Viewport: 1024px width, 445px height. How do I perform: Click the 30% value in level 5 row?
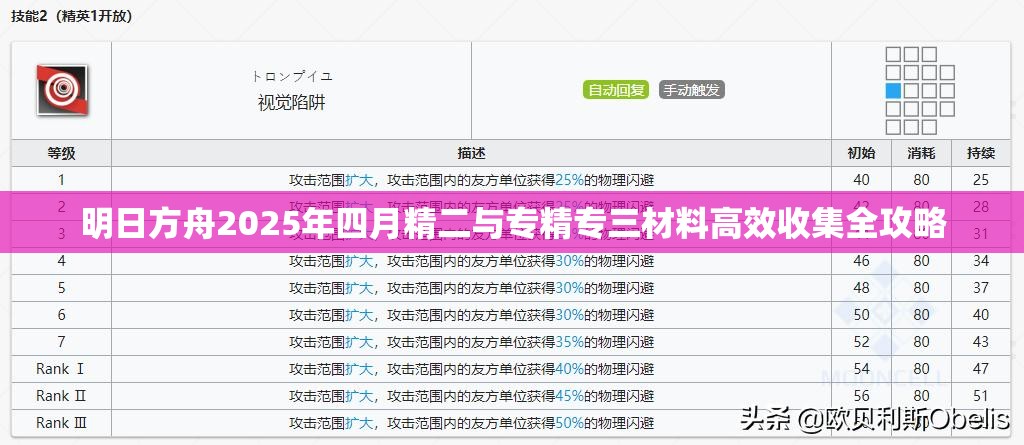(x=569, y=288)
